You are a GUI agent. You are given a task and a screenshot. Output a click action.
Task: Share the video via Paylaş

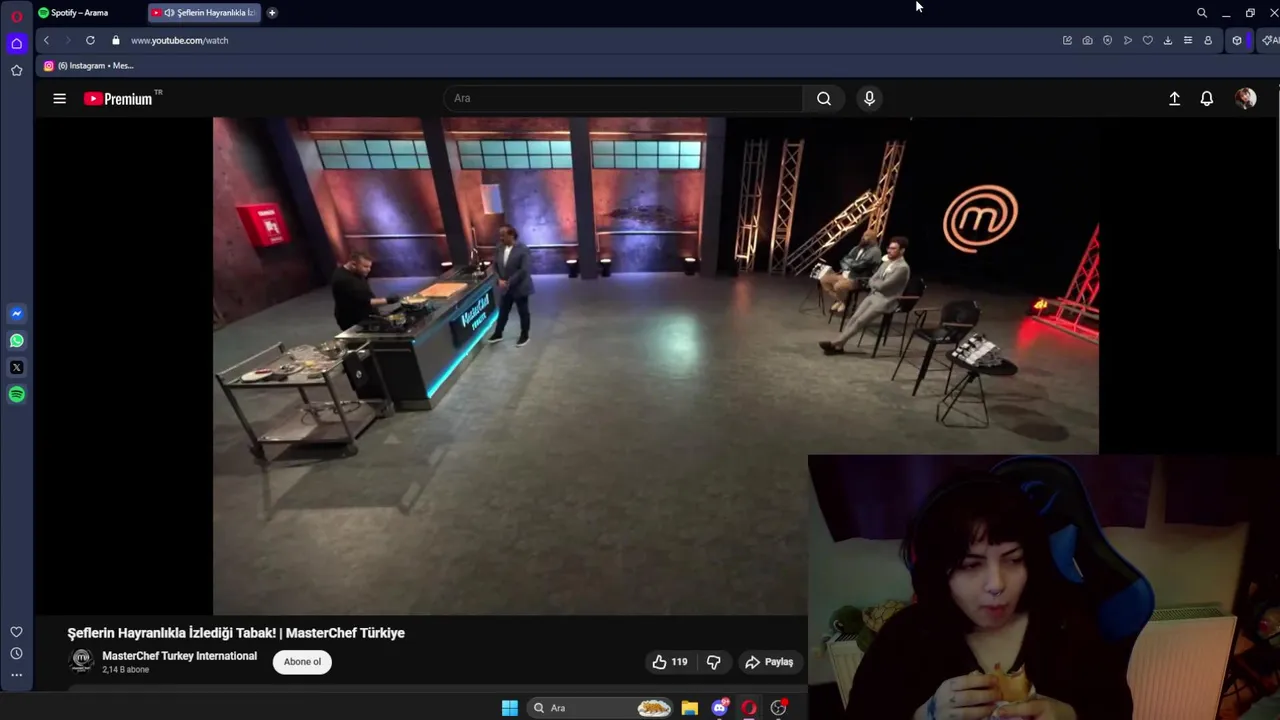pos(769,662)
